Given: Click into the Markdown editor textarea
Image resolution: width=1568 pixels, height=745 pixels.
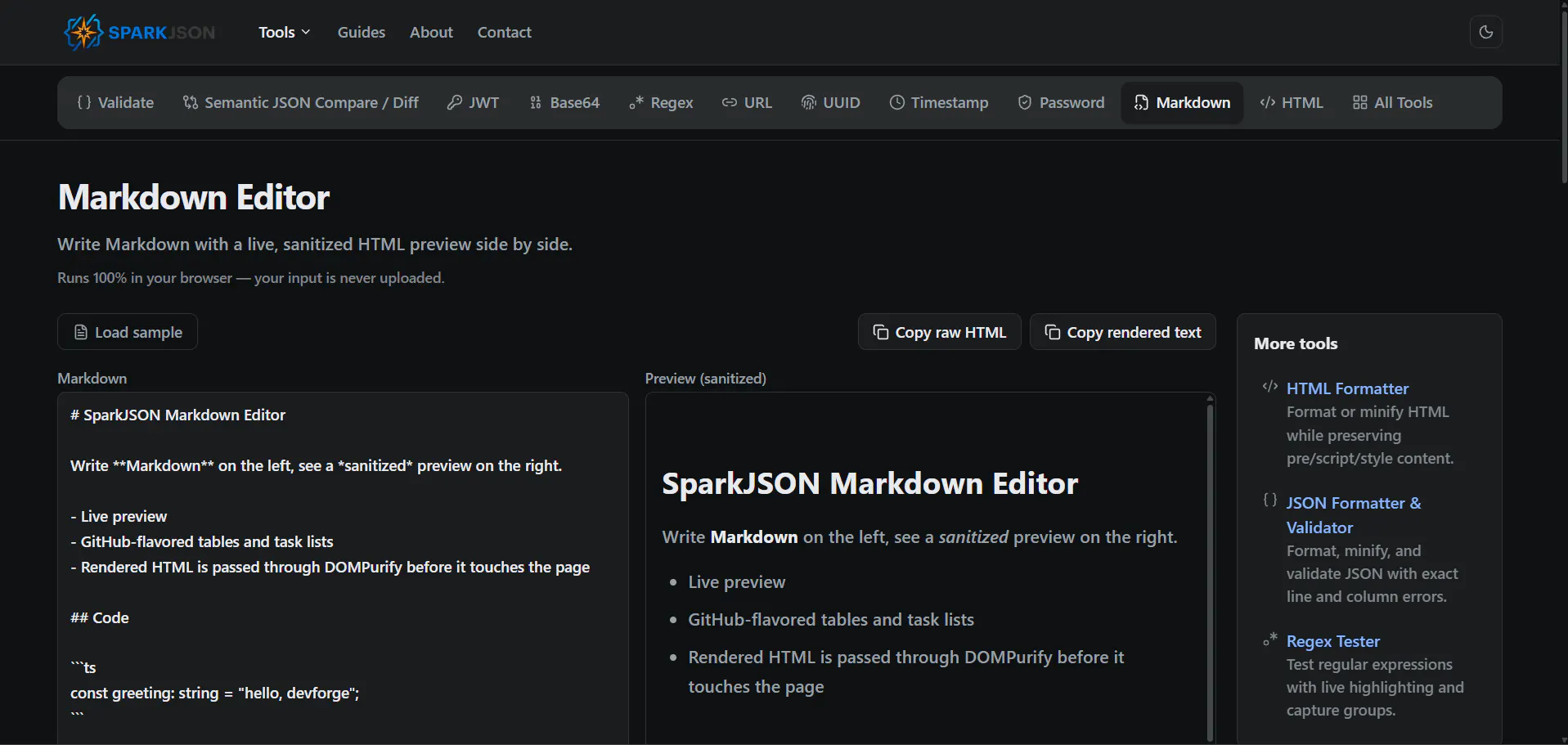Looking at the screenshot, I should click(x=343, y=568).
